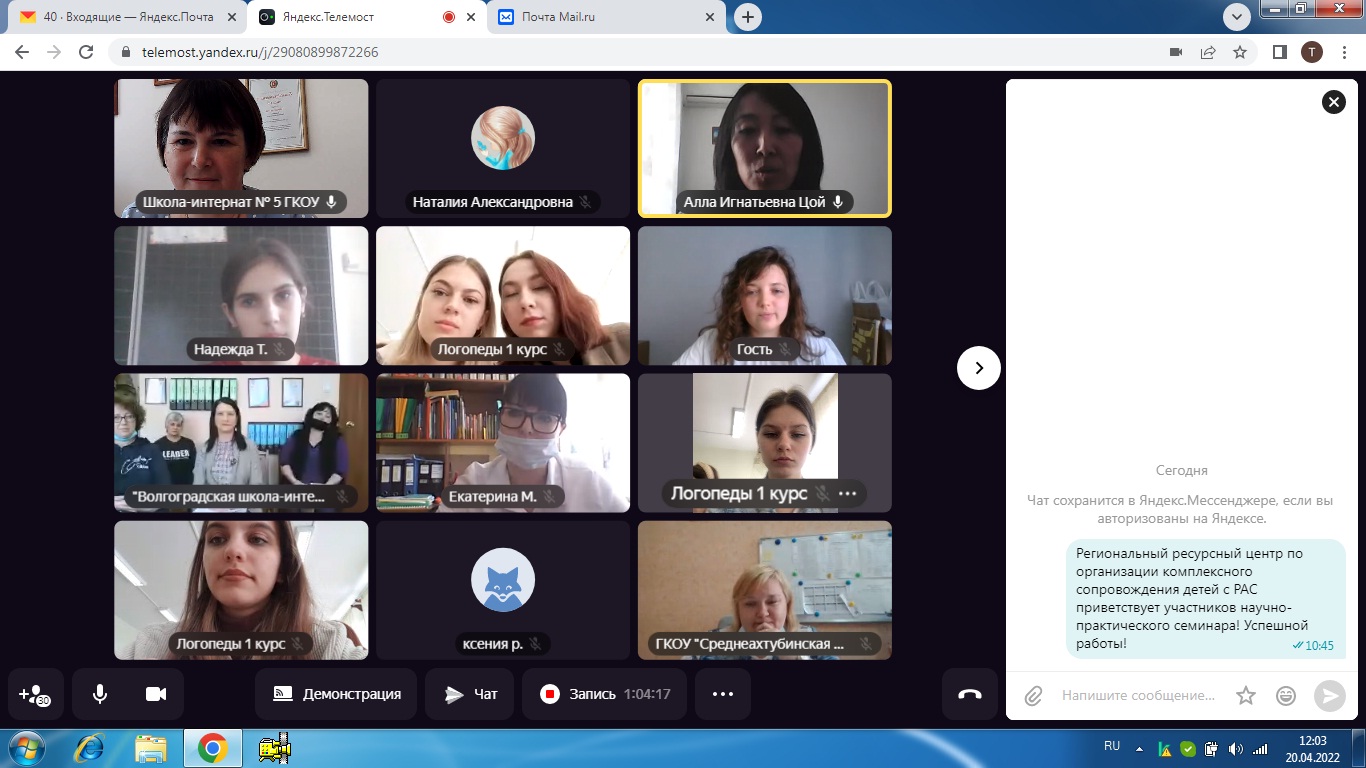The image size is (1366, 768).
Task: Toggle the camera on or off
Action: pyautogui.click(x=155, y=694)
